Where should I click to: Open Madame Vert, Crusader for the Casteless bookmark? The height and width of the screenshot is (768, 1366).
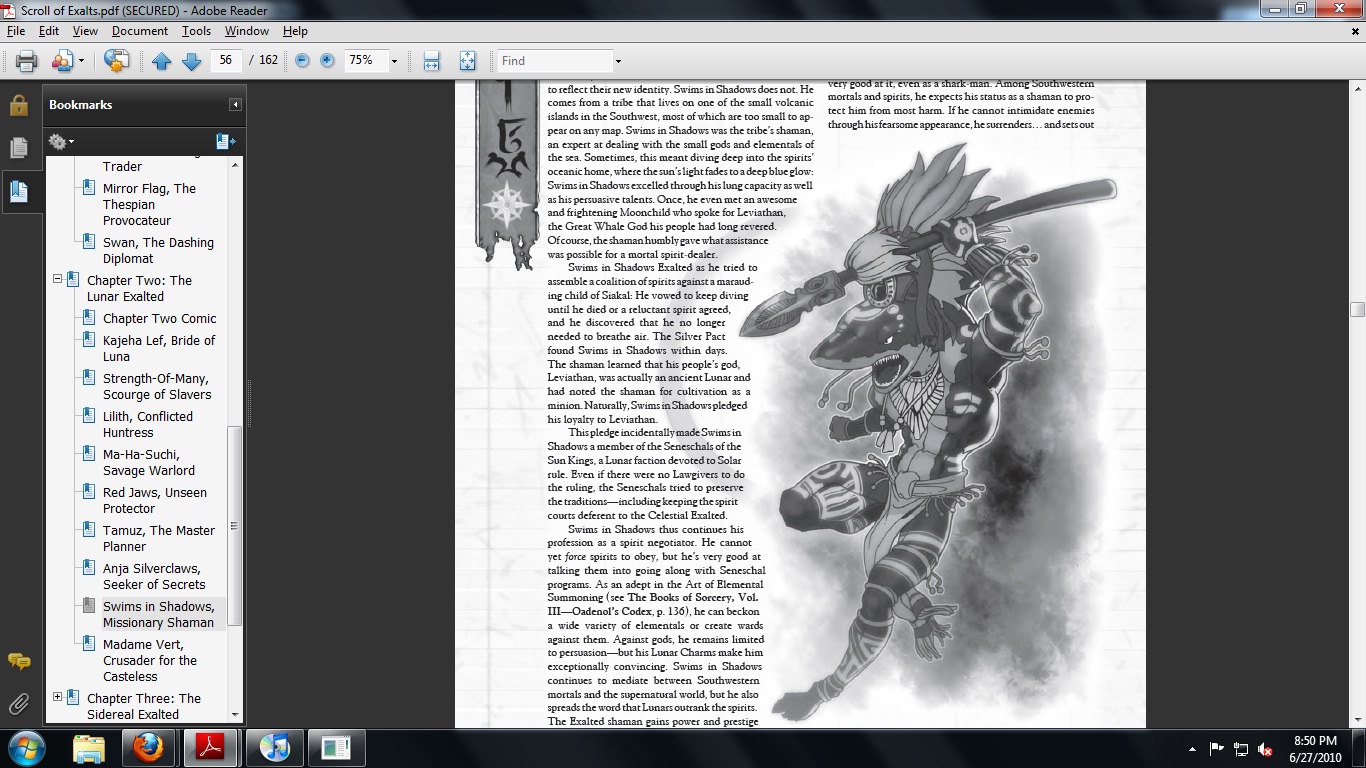[150, 660]
